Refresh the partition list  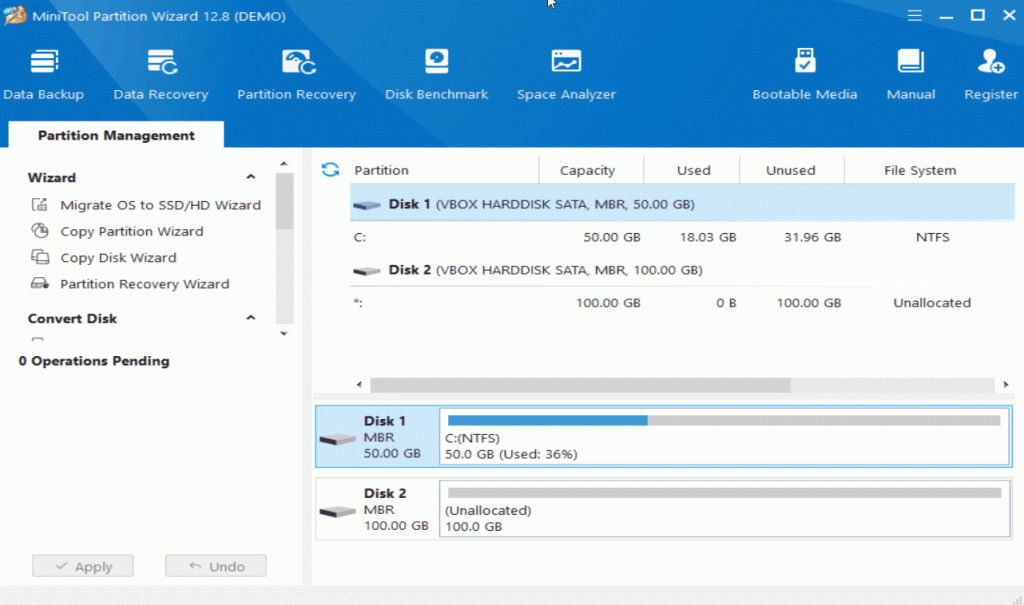tap(330, 170)
